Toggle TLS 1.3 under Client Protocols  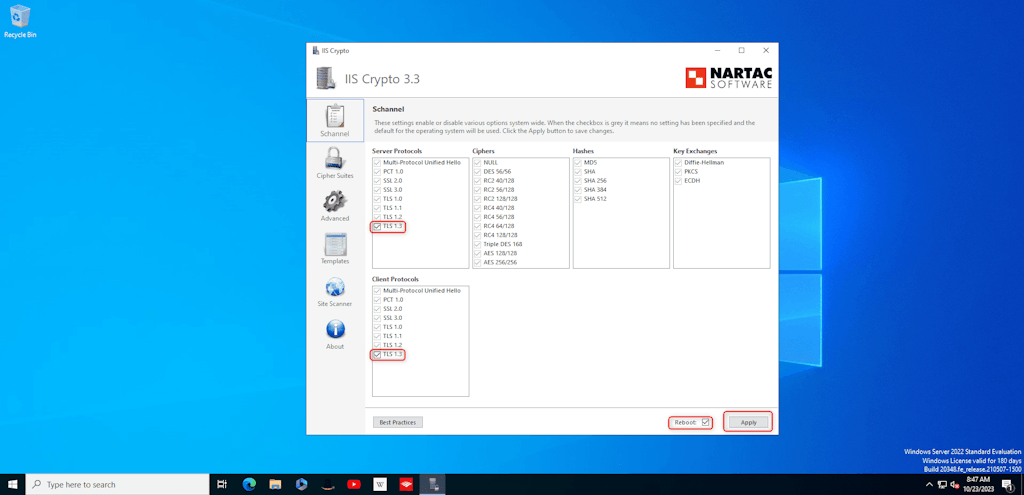point(377,355)
